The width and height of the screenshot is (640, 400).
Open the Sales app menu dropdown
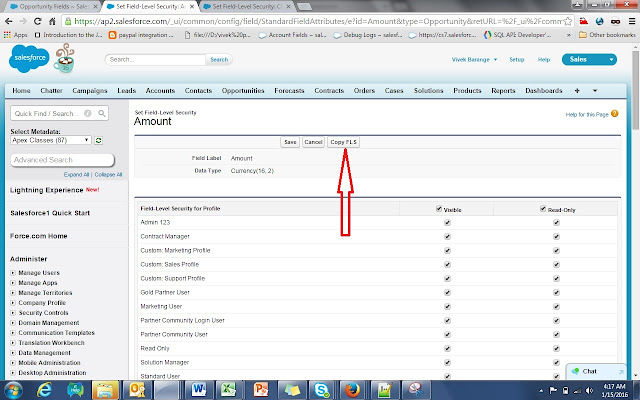[x=589, y=60]
